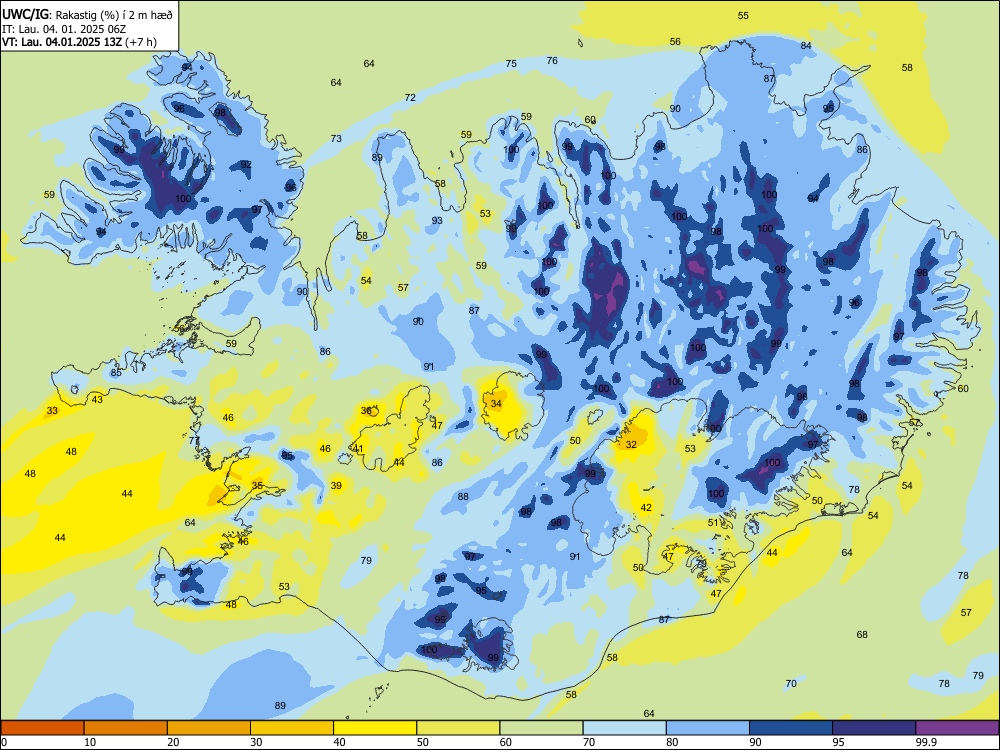The height and width of the screenshot is (750, 1000).
Task: Click the map value '88' in the central south
Action: coord(463,496)
